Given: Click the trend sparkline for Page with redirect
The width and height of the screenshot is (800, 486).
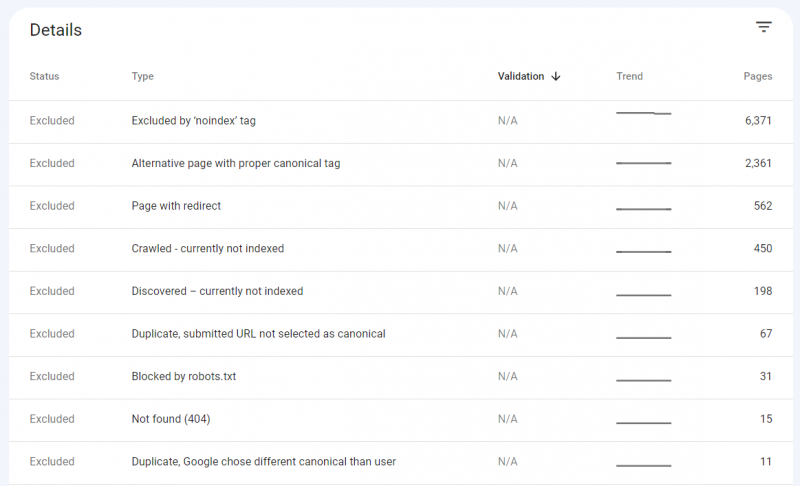Looking at the screenshot, I should (x=643, y=209).
